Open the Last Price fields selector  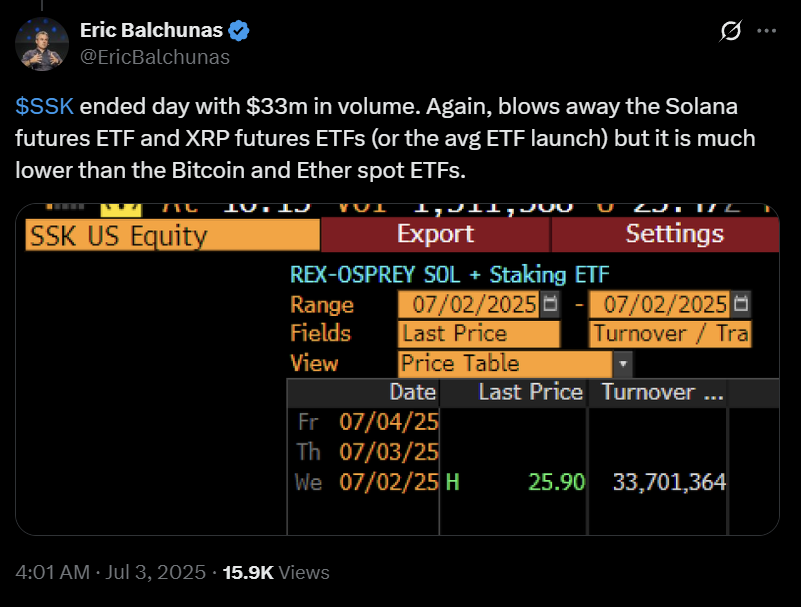pyautogui.click(x=478, y=333)
